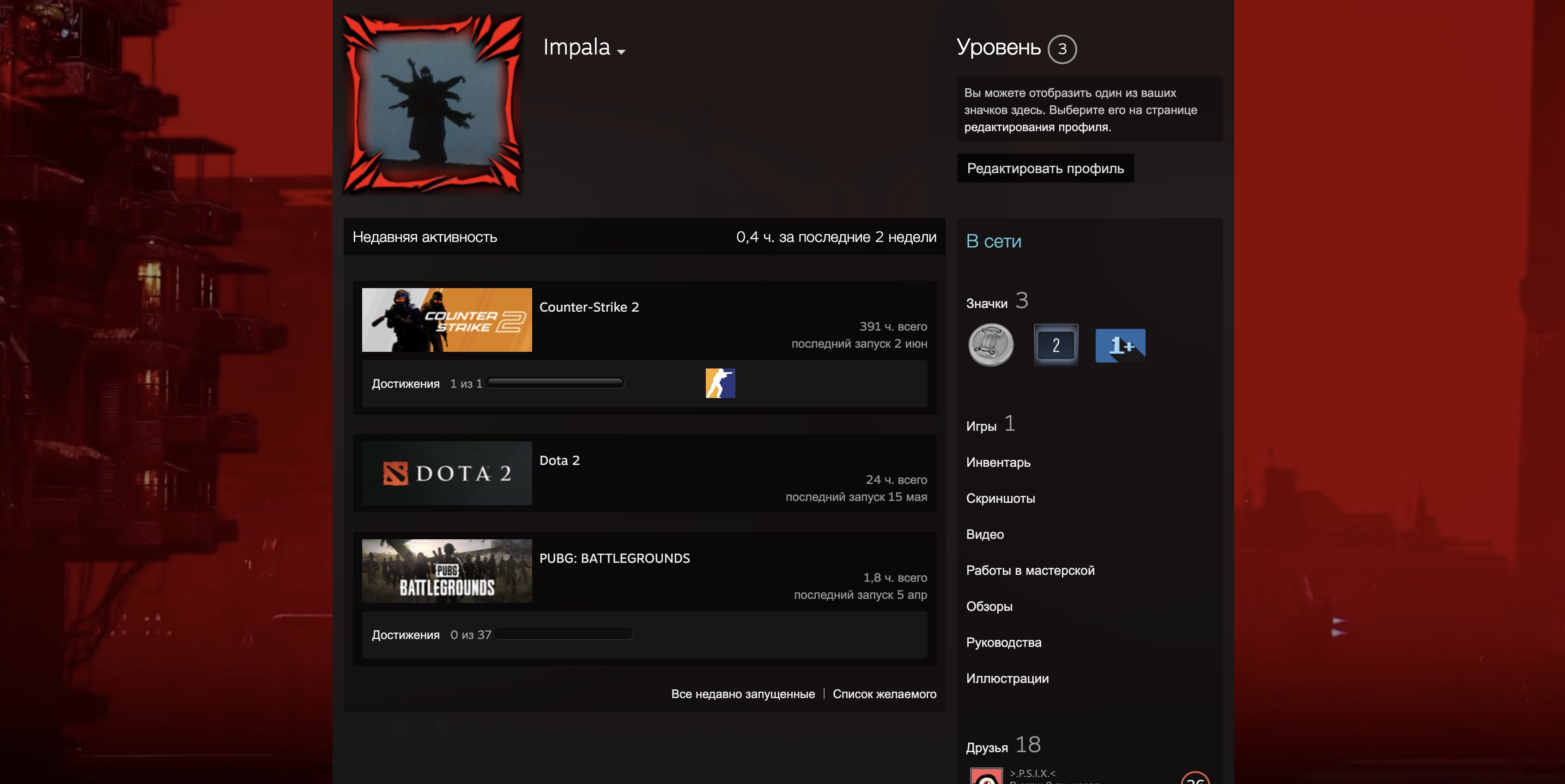Go to Работы в мастерской
This screenshot has width=1565, height=784.
pyautogui.click(x=1031, y=570)
